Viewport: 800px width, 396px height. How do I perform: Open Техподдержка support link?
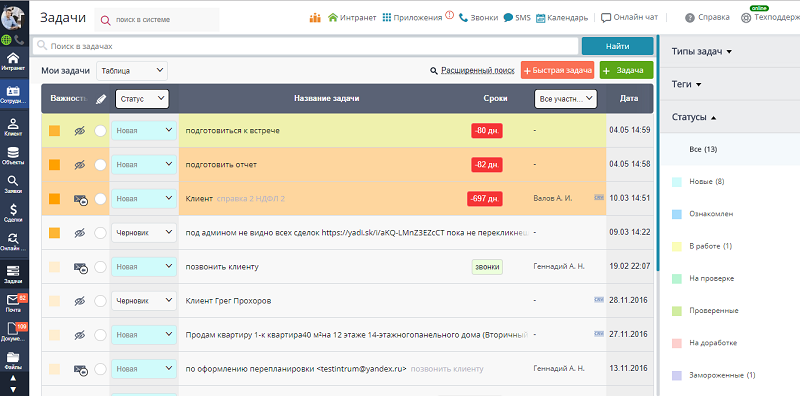point(770,18)
